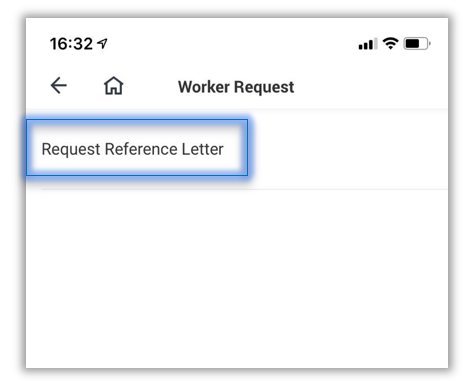This screenshot has width=471, height=381.
Task: Click the Wi-Fi status icon
Action: 390,43
